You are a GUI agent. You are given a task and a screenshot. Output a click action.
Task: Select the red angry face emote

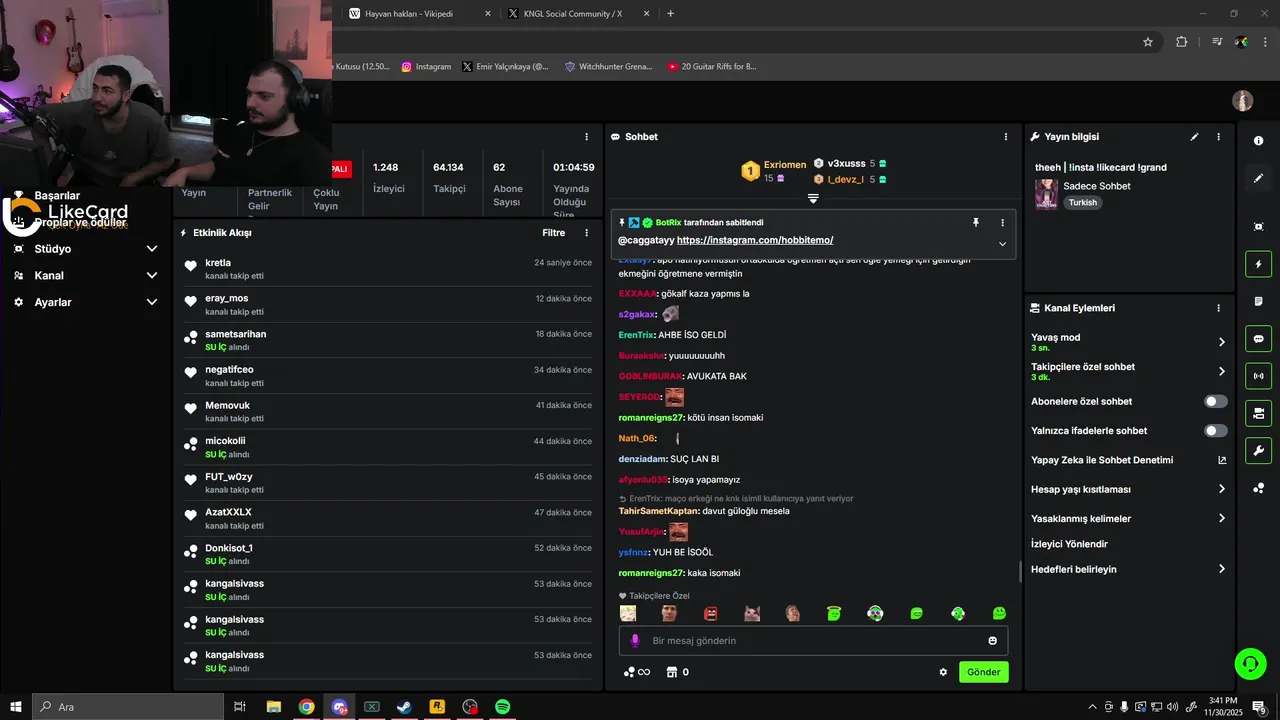tap(711, 613)
